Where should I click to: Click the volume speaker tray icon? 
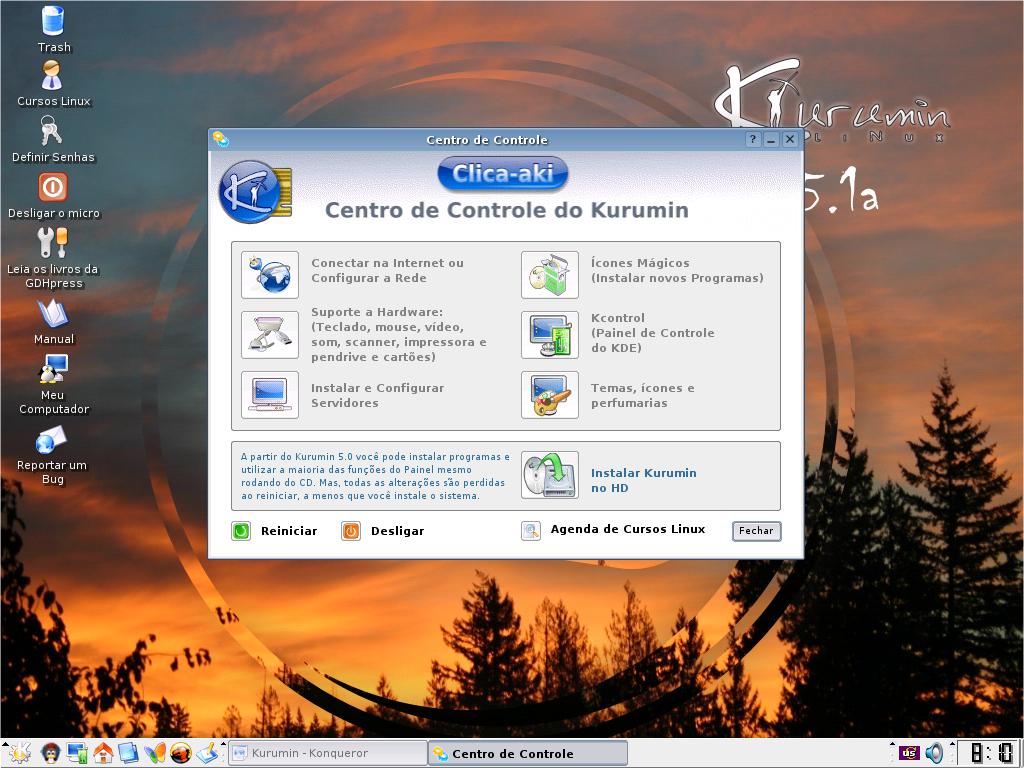pyautogui.click(x=935, y=753)
